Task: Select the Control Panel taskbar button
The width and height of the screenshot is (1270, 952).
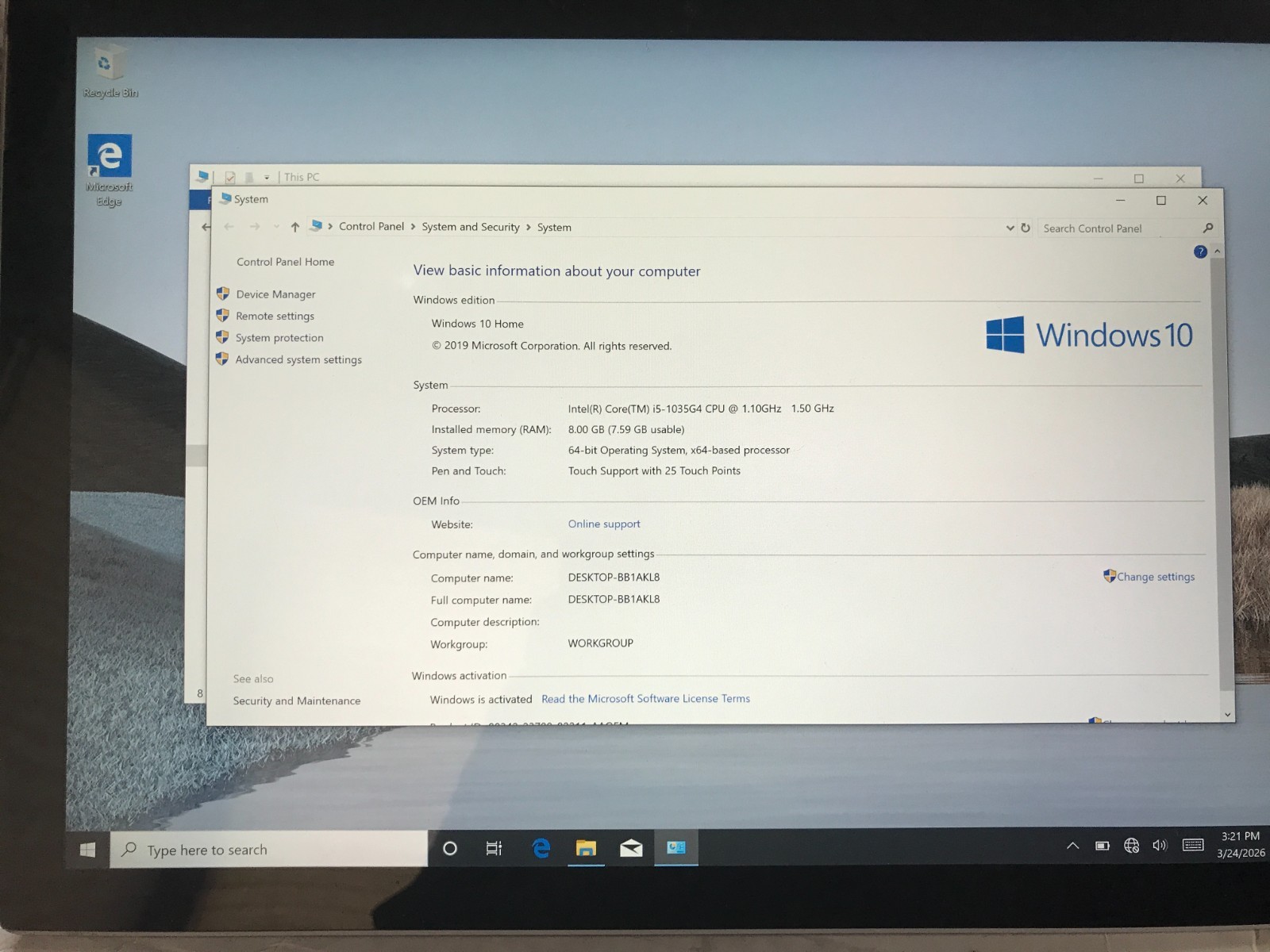Action: tap(676, 847)
